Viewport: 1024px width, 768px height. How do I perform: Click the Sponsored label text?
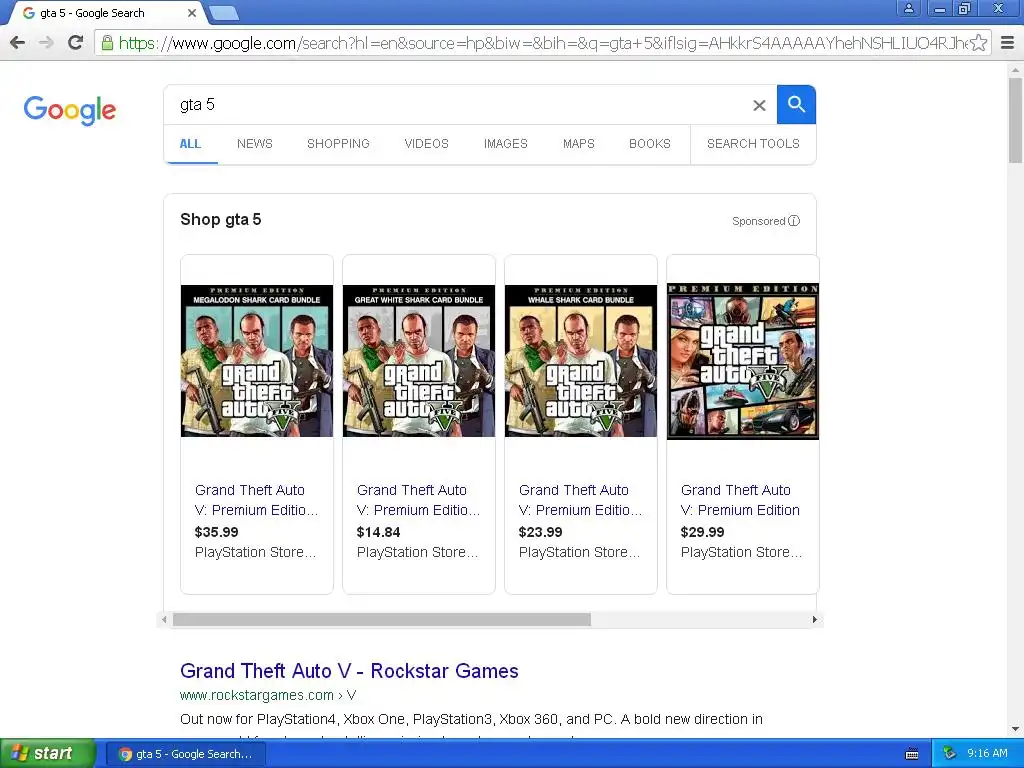(758, 221)
